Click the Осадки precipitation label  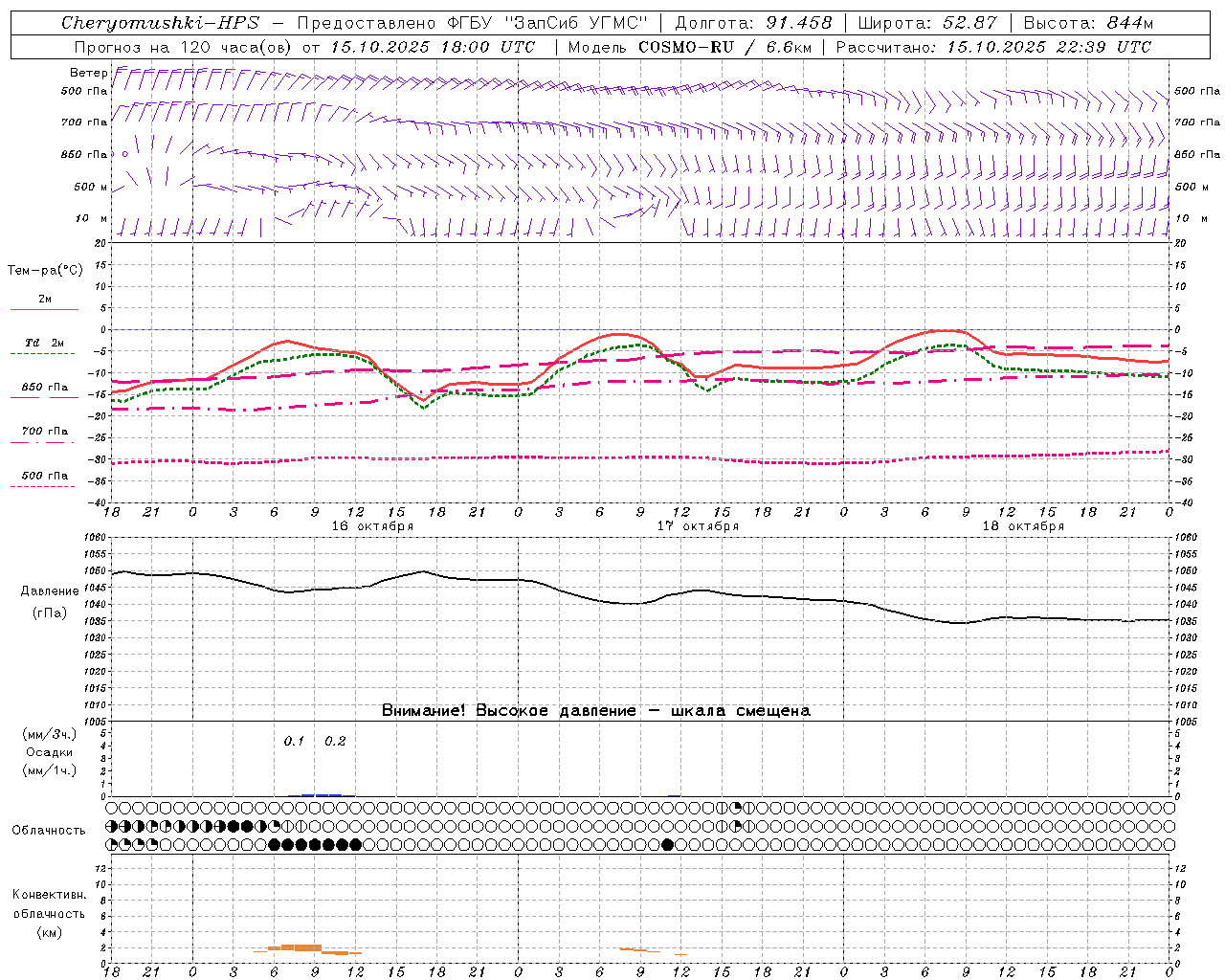[x=49, y=752]
